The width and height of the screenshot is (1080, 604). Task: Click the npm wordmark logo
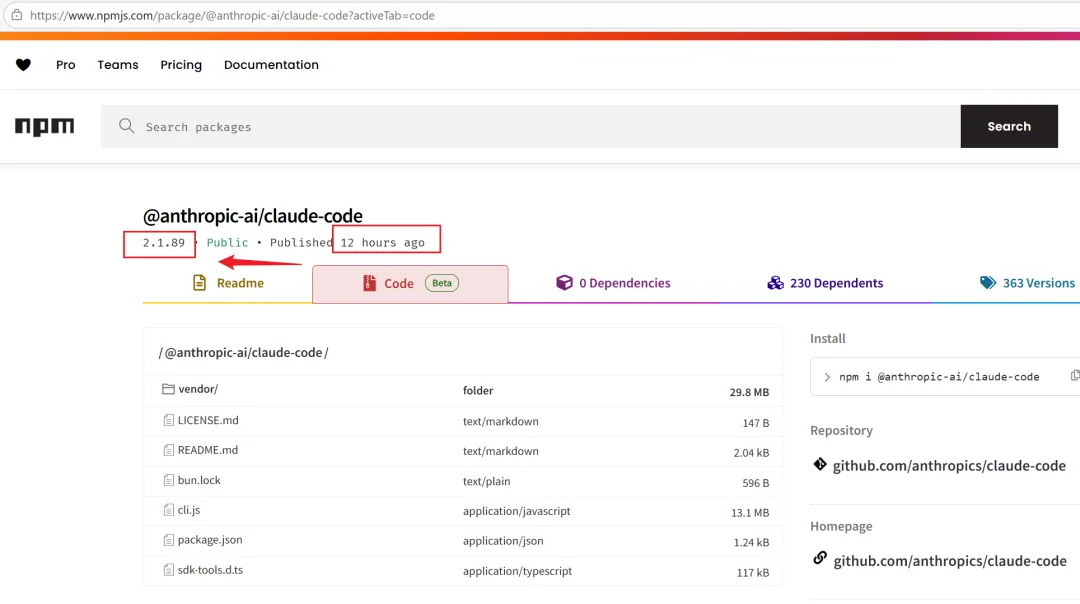coord(45,127)
